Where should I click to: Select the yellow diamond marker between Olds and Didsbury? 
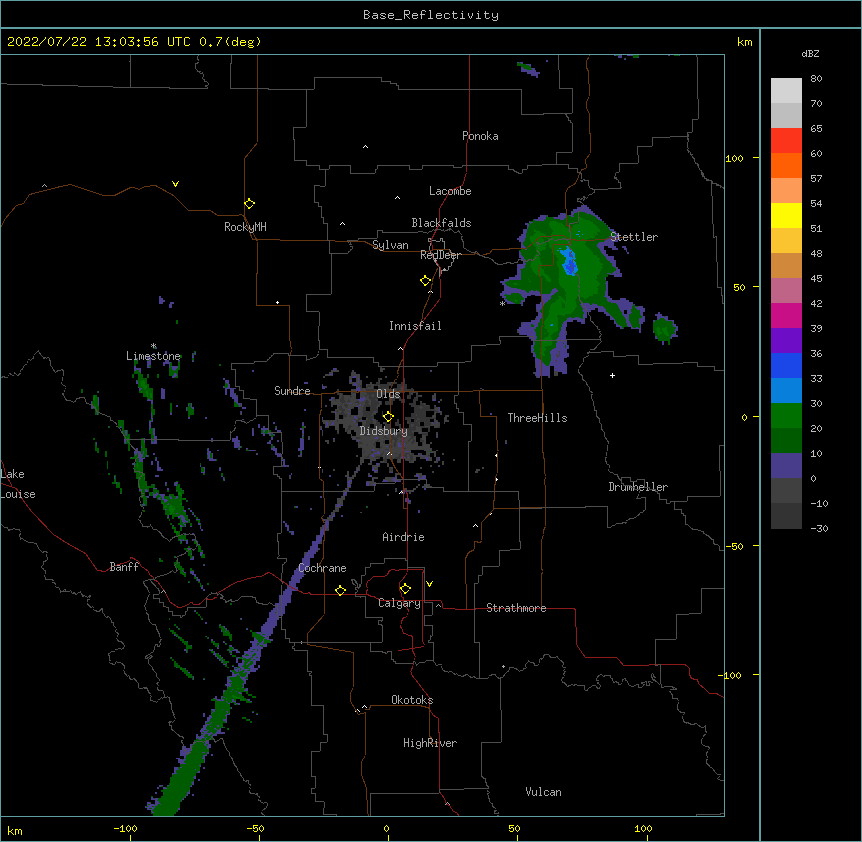point(388,416)
